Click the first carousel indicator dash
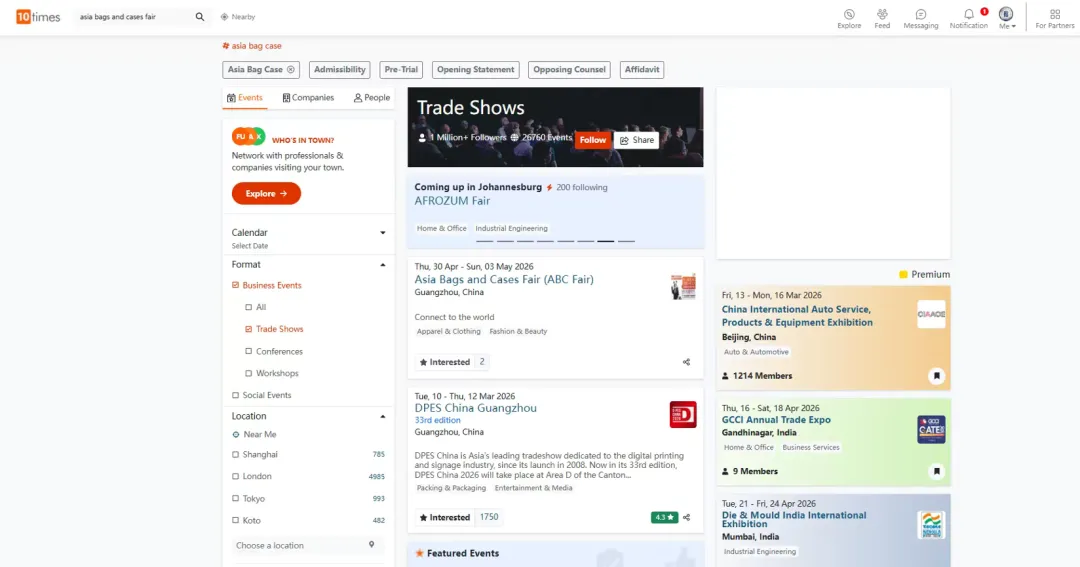Screen dimensions: 1080x567 pyautogui.click(x=484, y=241)
